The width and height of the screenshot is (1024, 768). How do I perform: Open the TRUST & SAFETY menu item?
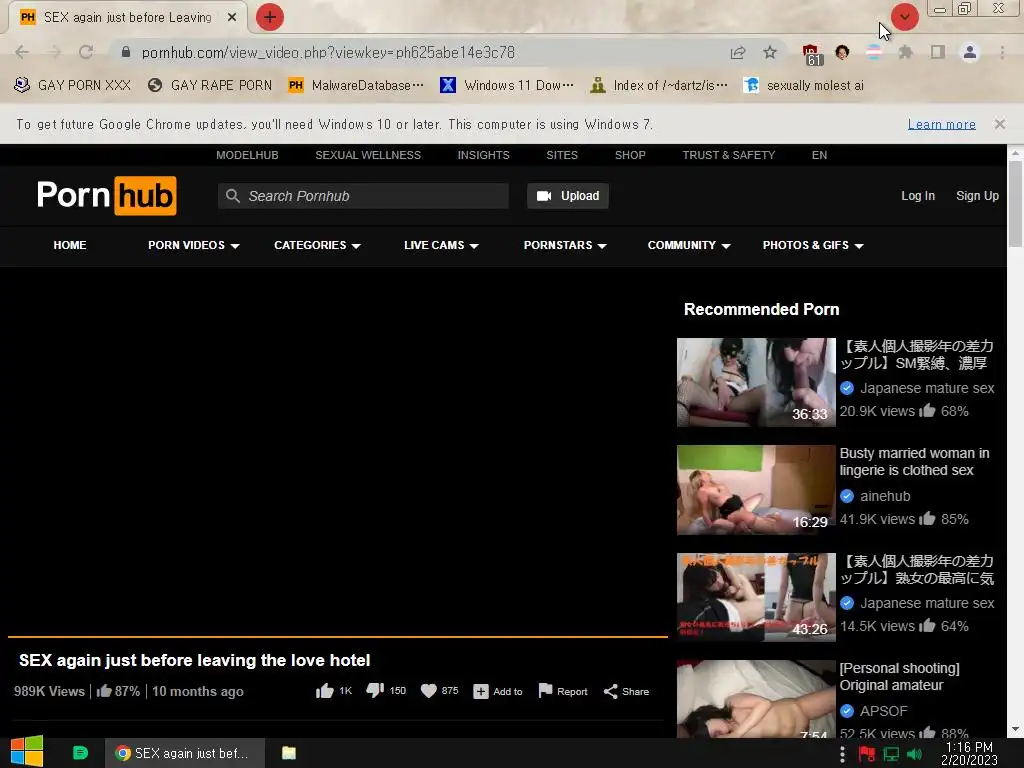pyautogui.click(x=728, y=155)
